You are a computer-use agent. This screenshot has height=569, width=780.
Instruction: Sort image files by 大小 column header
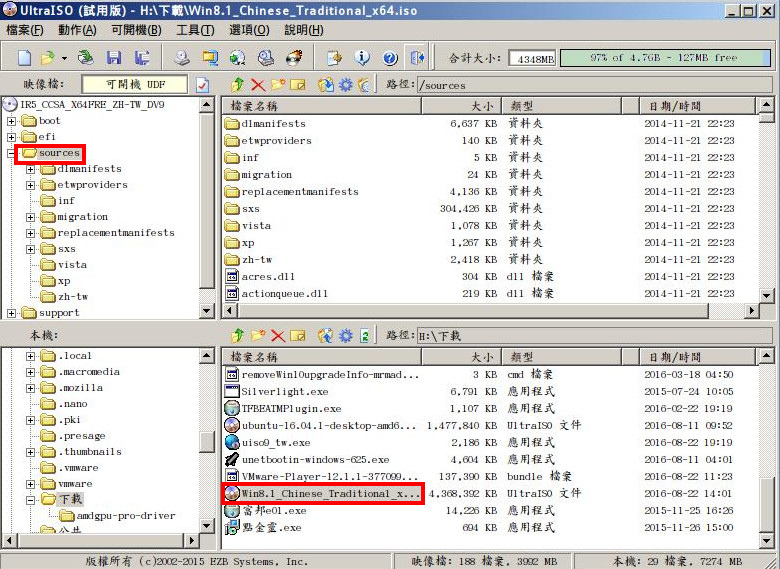pos(461,106)
